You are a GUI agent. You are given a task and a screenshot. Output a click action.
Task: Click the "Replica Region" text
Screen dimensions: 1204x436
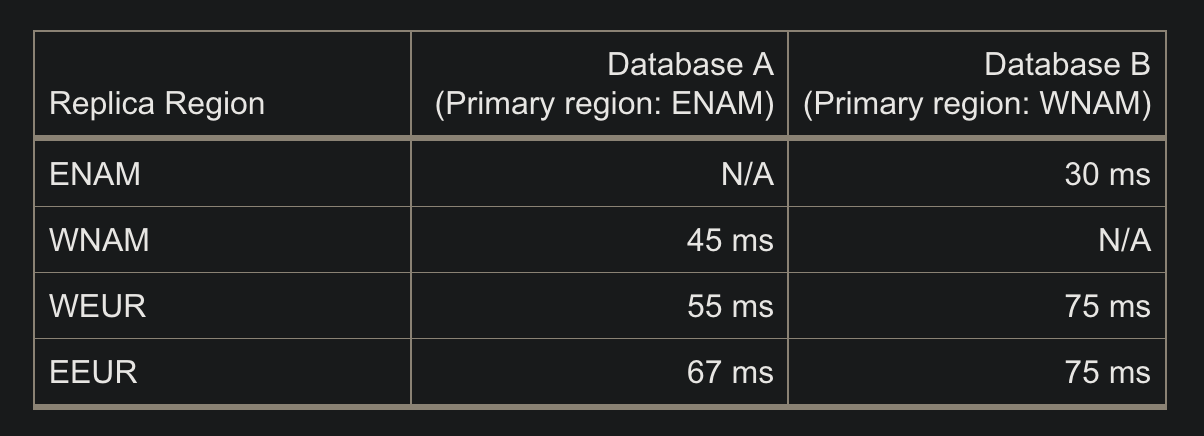157,104
